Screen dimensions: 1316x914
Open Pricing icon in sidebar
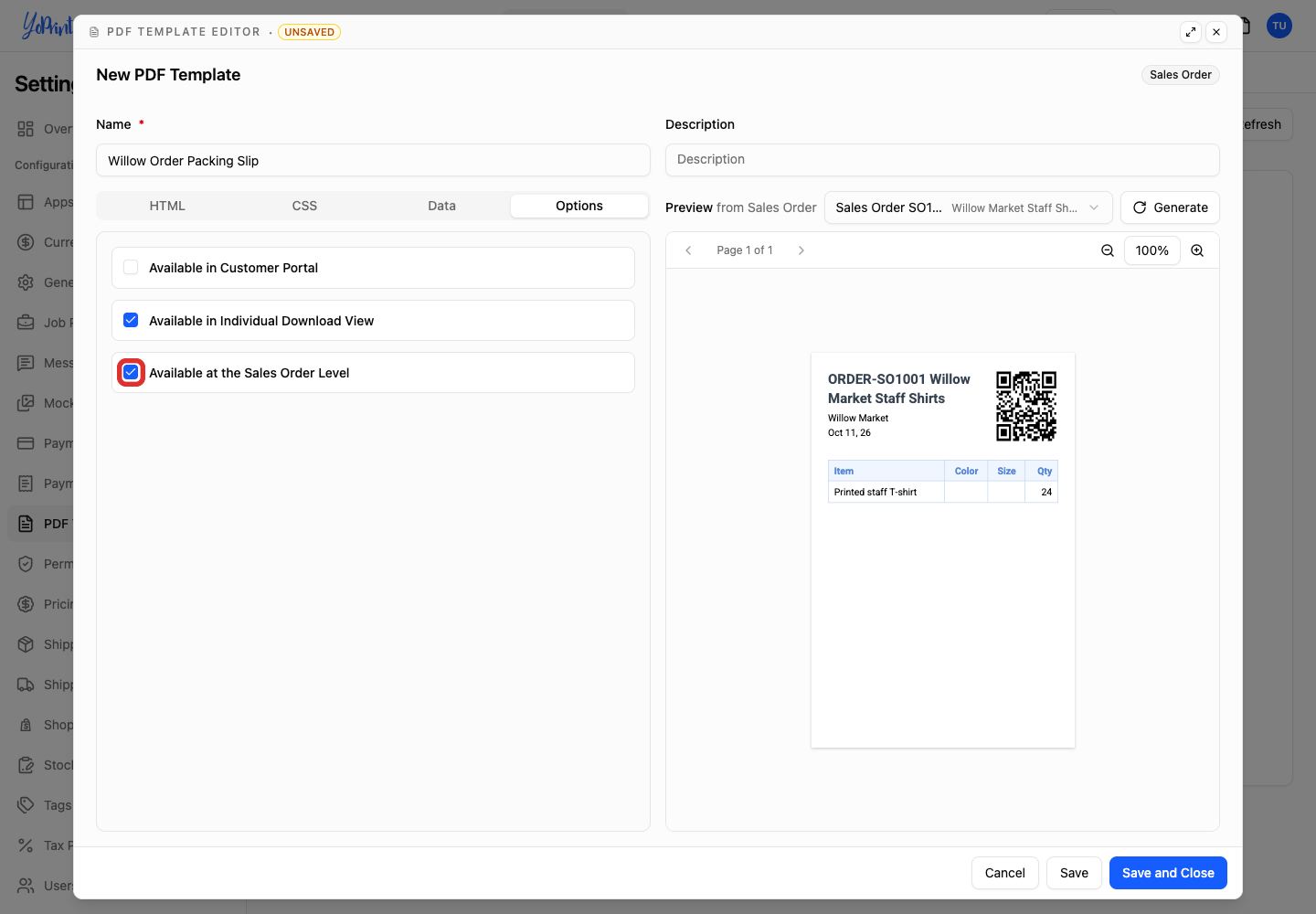26,604
